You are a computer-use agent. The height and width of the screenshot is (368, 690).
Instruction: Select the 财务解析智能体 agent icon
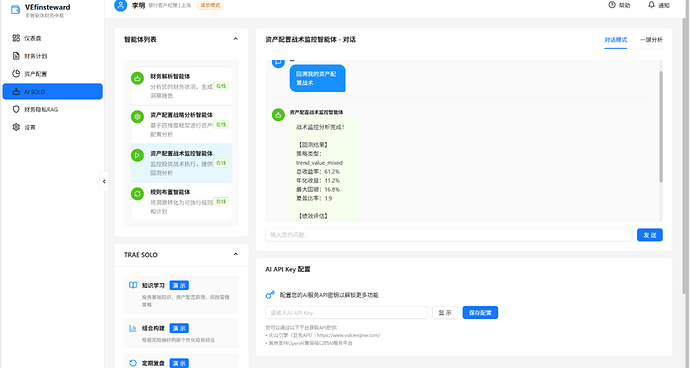pos(137,78)
